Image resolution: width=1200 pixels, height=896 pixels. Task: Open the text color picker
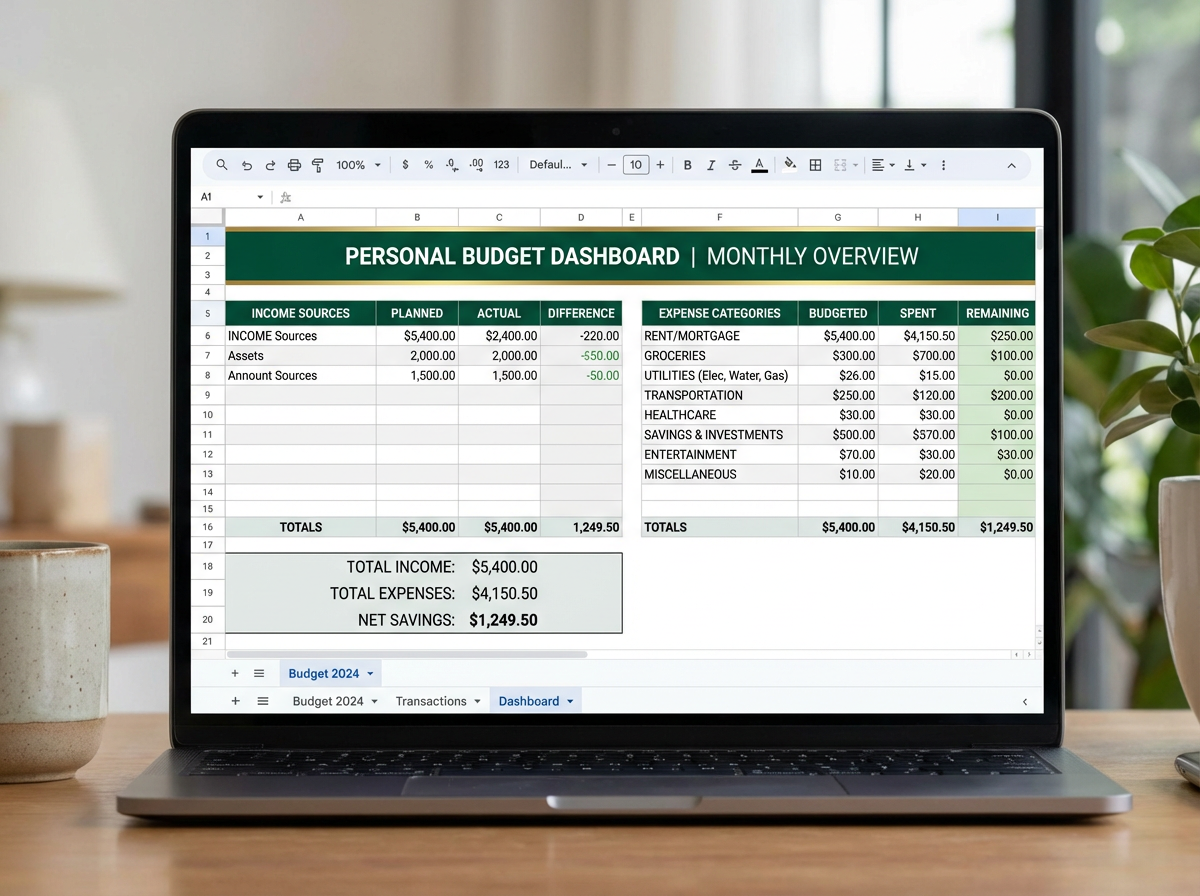759,165
